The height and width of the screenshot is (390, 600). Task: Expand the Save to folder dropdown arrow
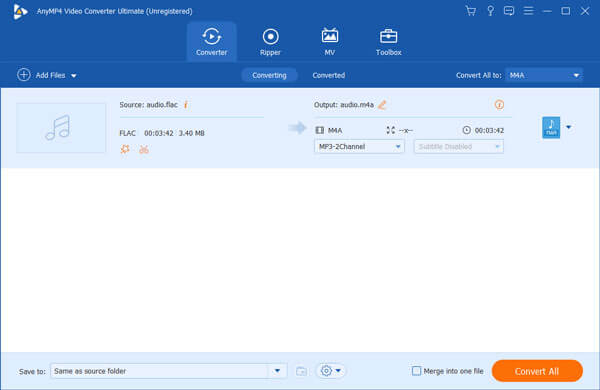[277, 371]
